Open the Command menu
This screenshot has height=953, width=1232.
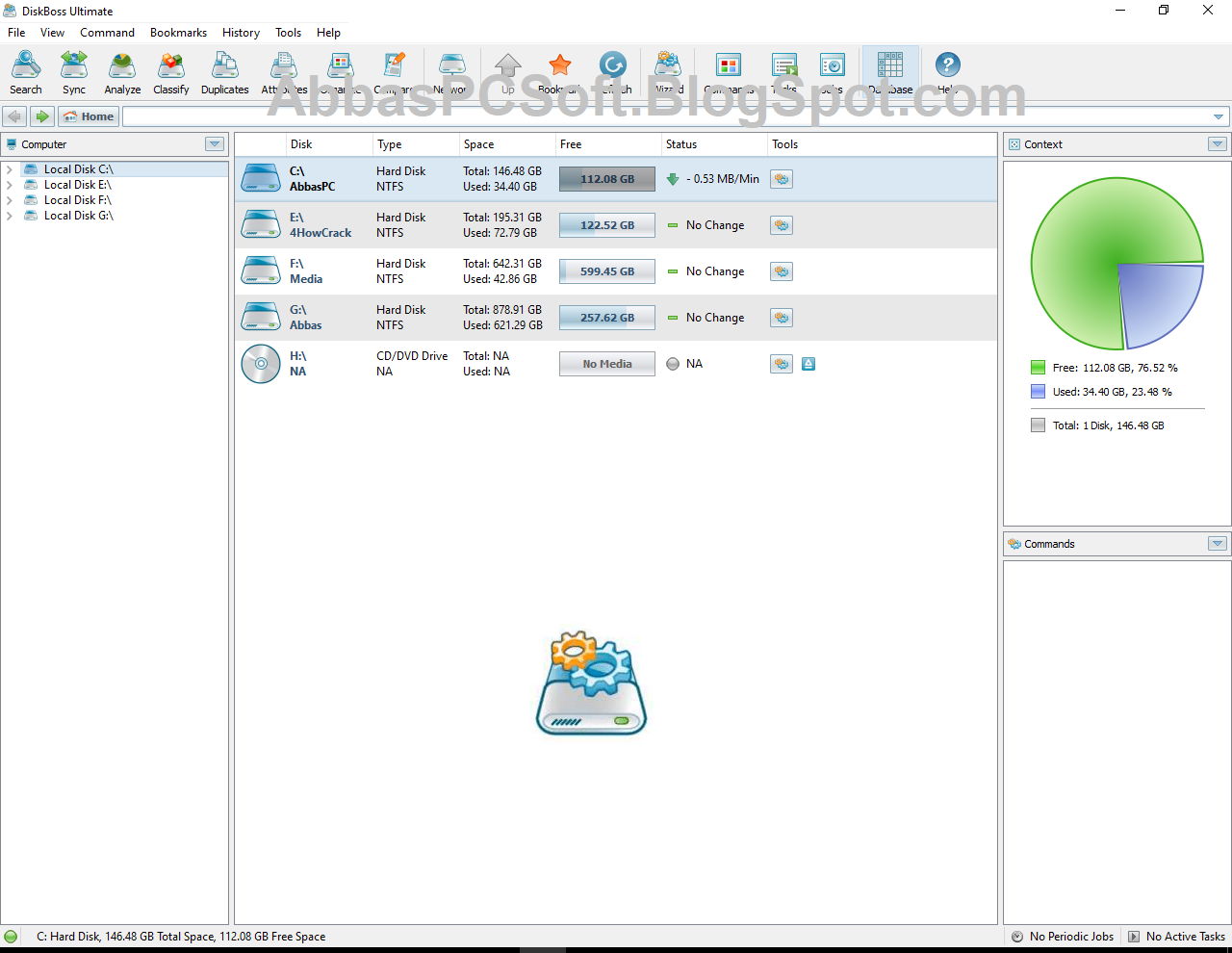pyautogui.click(x=107, y=33)
